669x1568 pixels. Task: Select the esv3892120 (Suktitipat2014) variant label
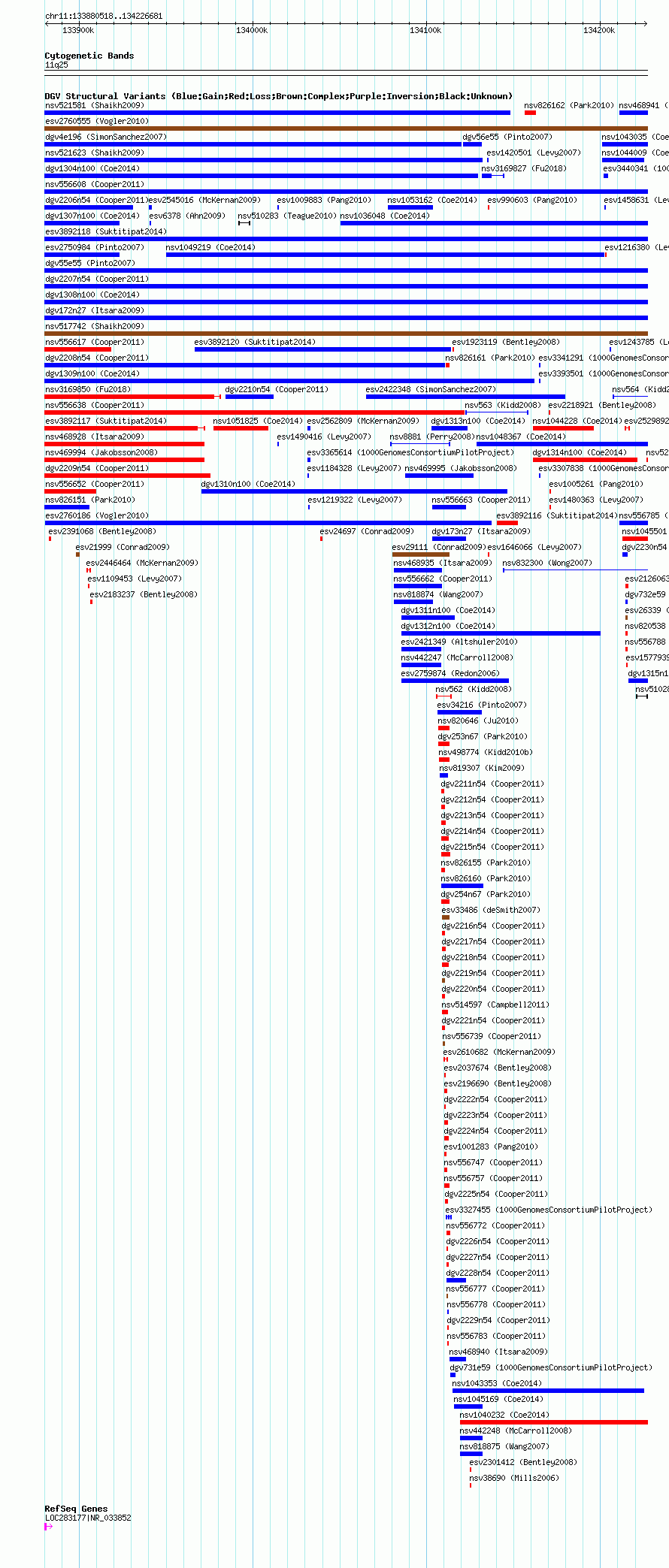pos(255,343)
